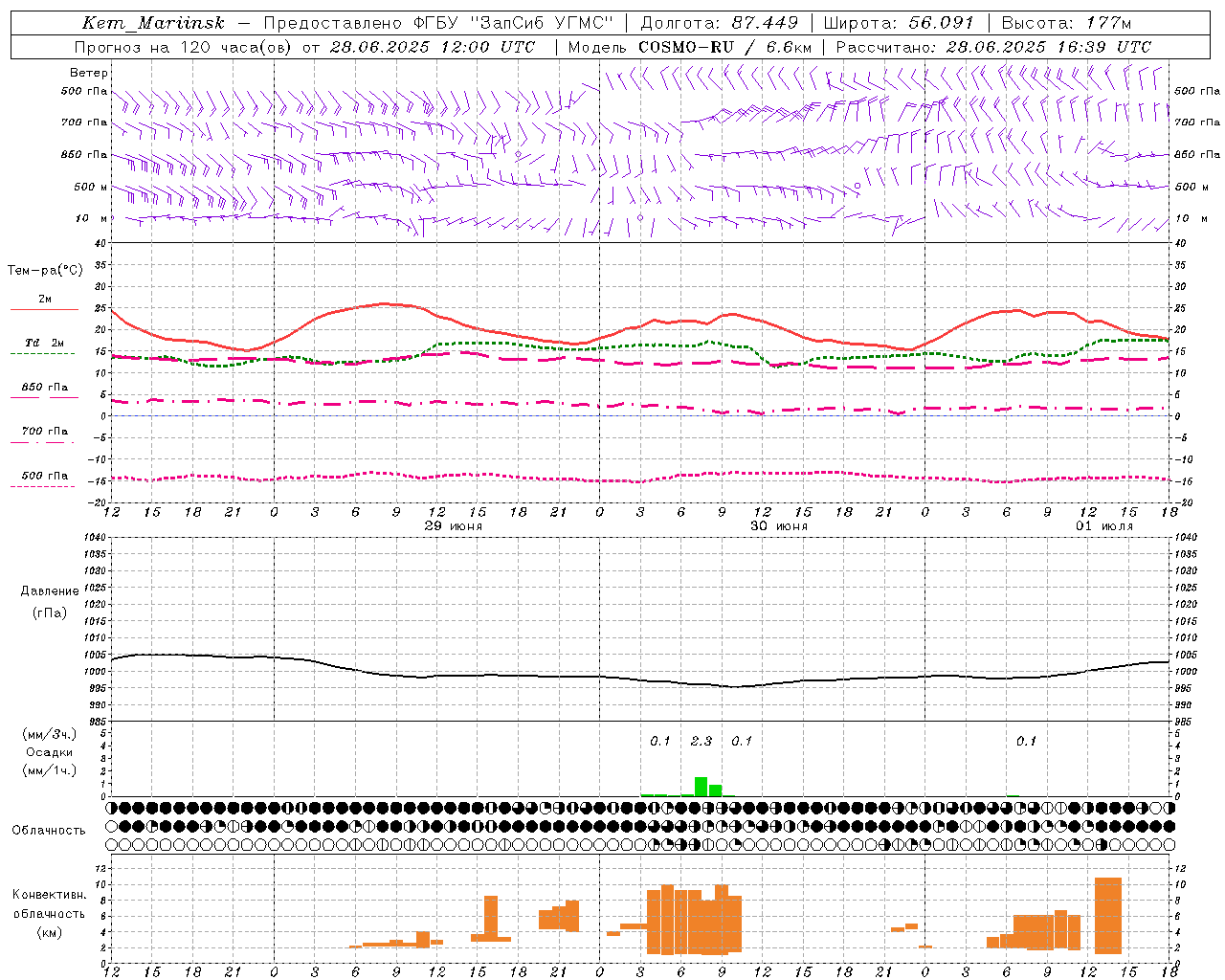Click the 2.3 precipitation value
1225x980 pixels.
[x=702, y=741]
